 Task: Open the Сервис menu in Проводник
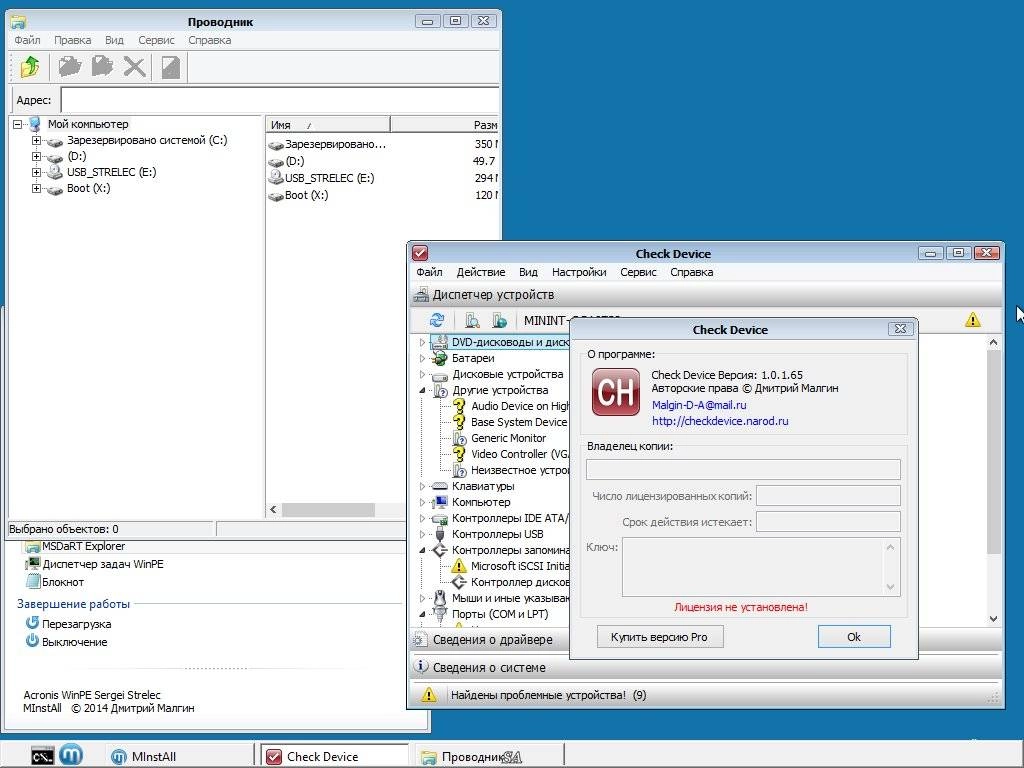point(156,40)
